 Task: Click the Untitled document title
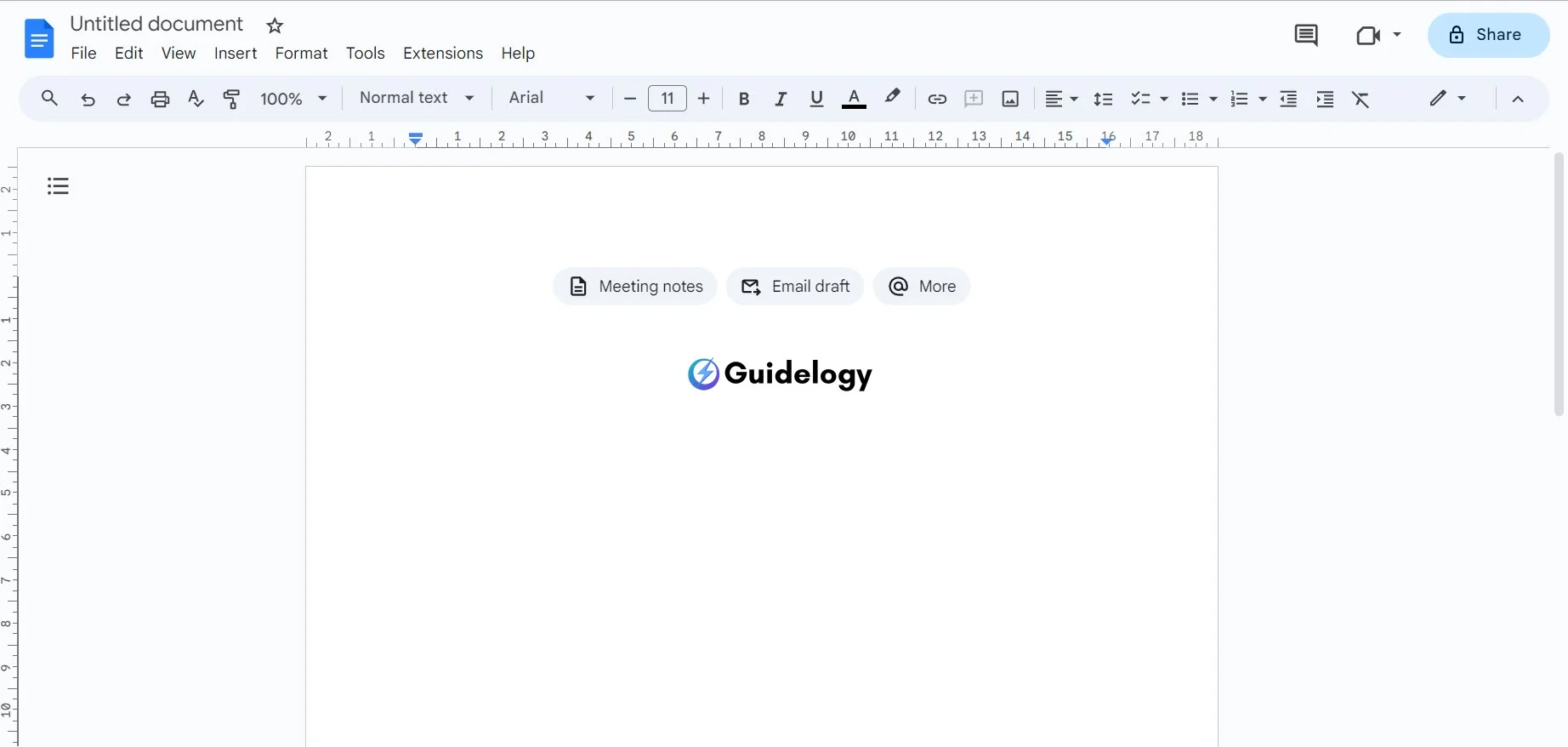click(156, 24)
